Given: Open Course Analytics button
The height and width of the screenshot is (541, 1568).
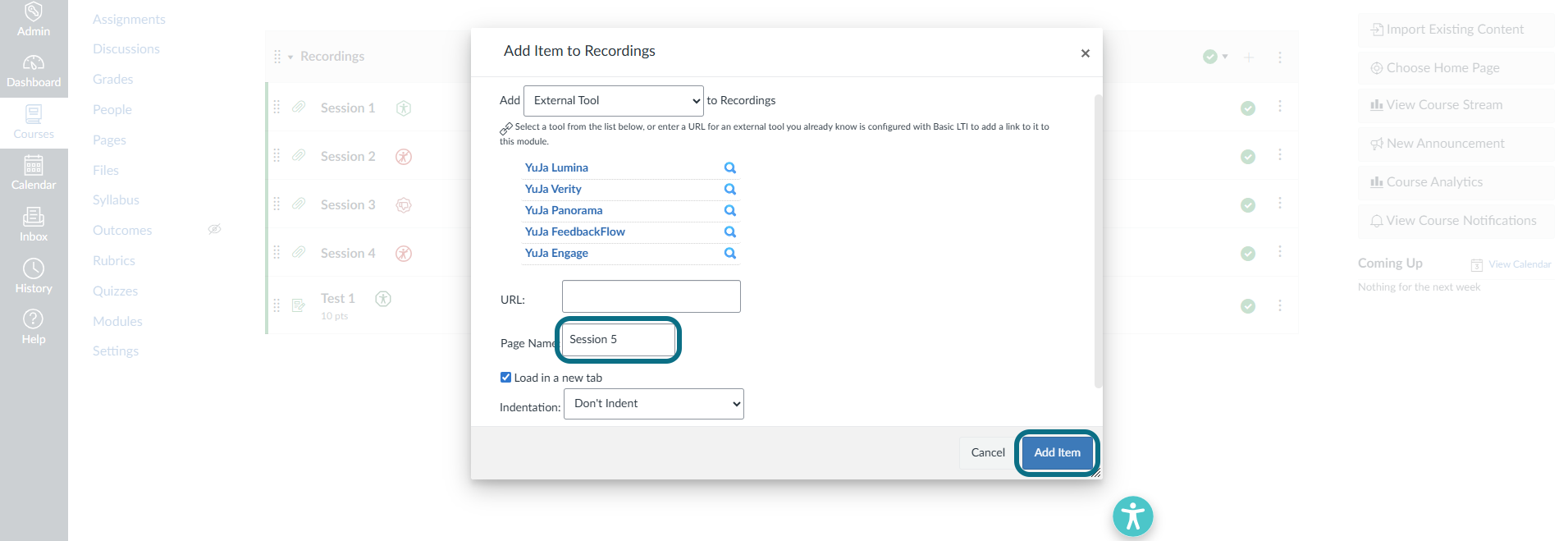Looking at the screenshot, I should (1456, 182).
